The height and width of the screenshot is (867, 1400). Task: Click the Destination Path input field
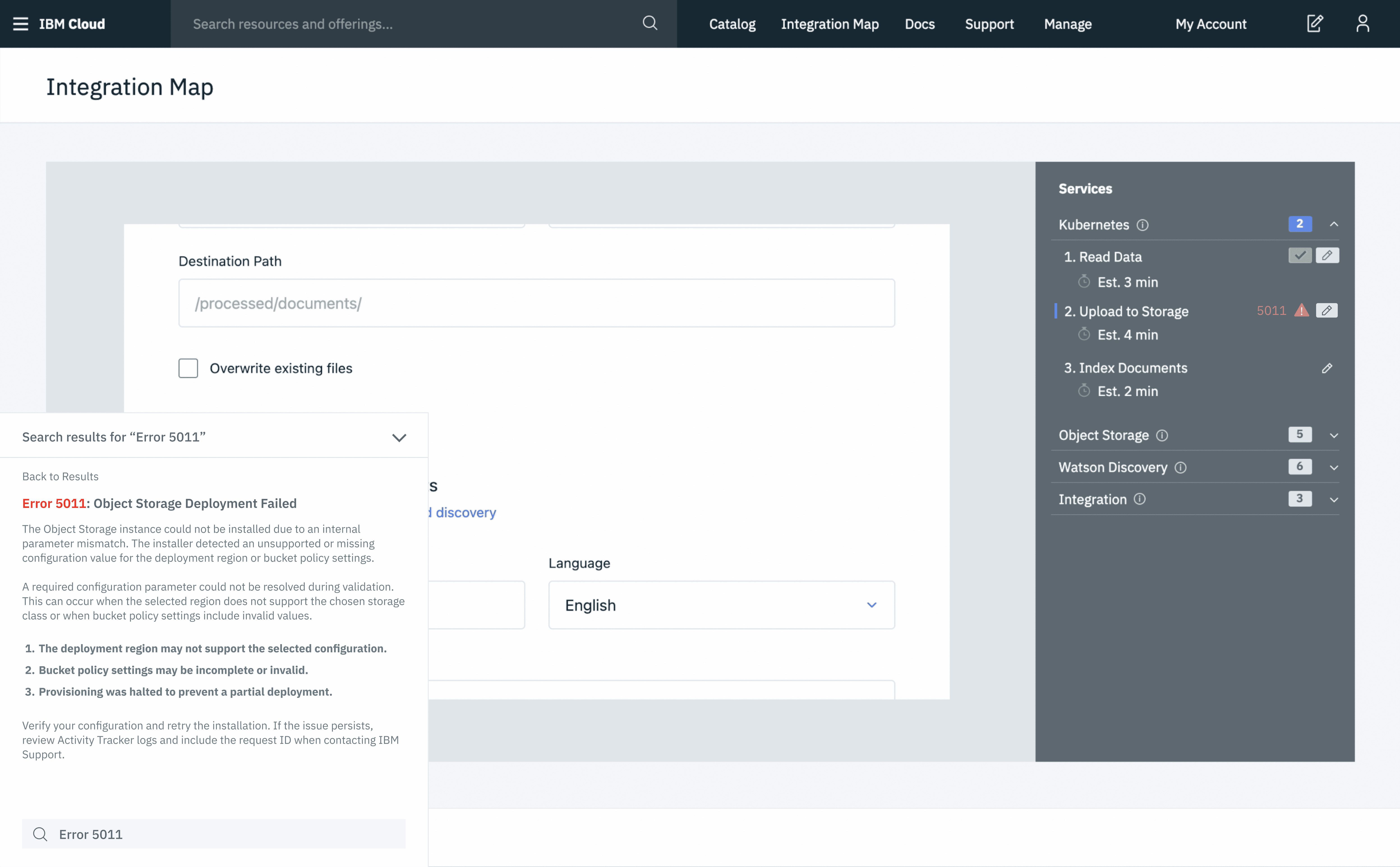click(x=536, y=303)
